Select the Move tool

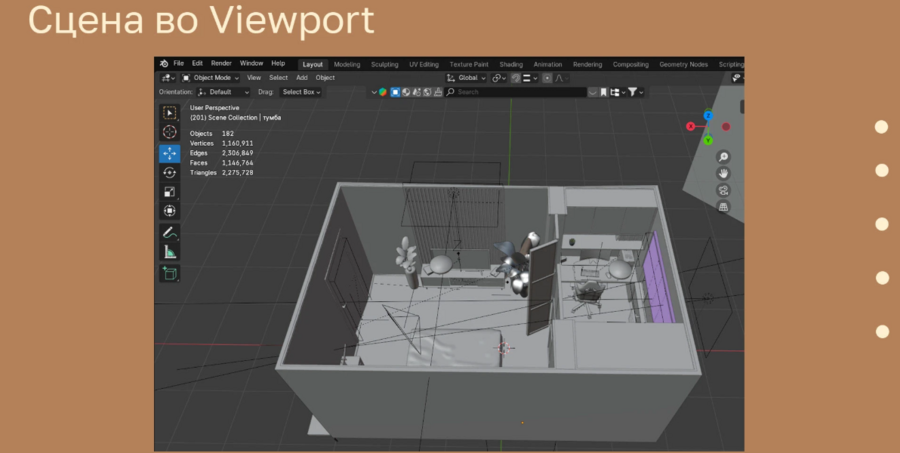169,153
